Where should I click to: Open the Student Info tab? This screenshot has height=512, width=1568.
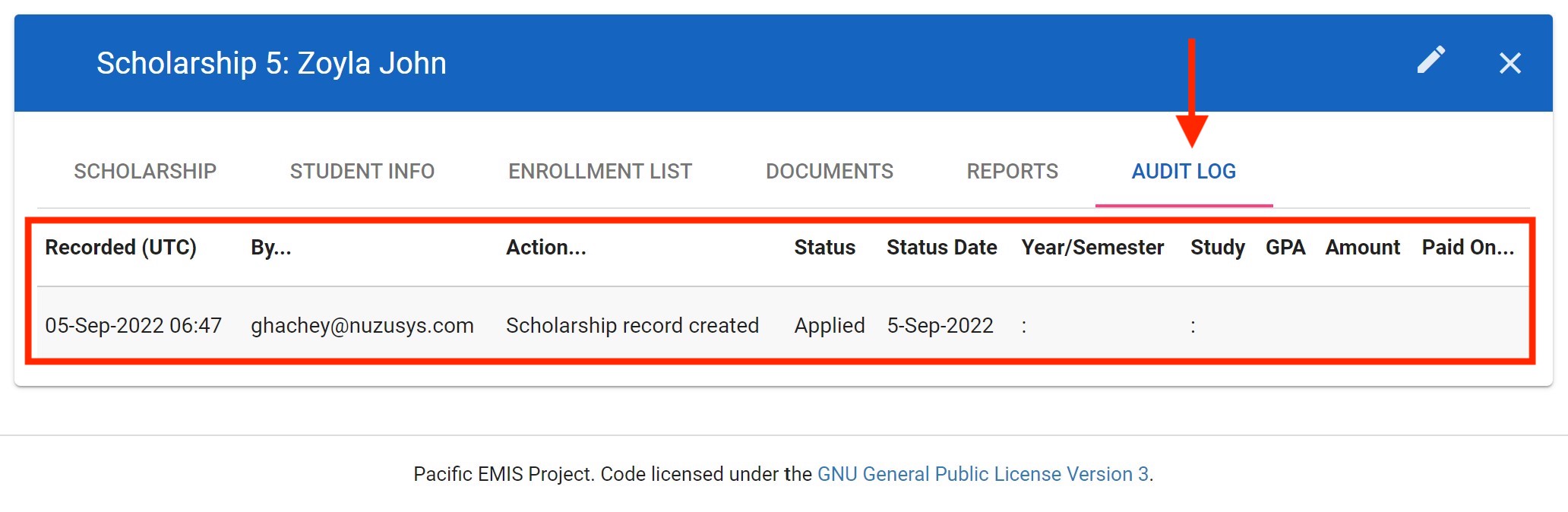coord(362,172)
